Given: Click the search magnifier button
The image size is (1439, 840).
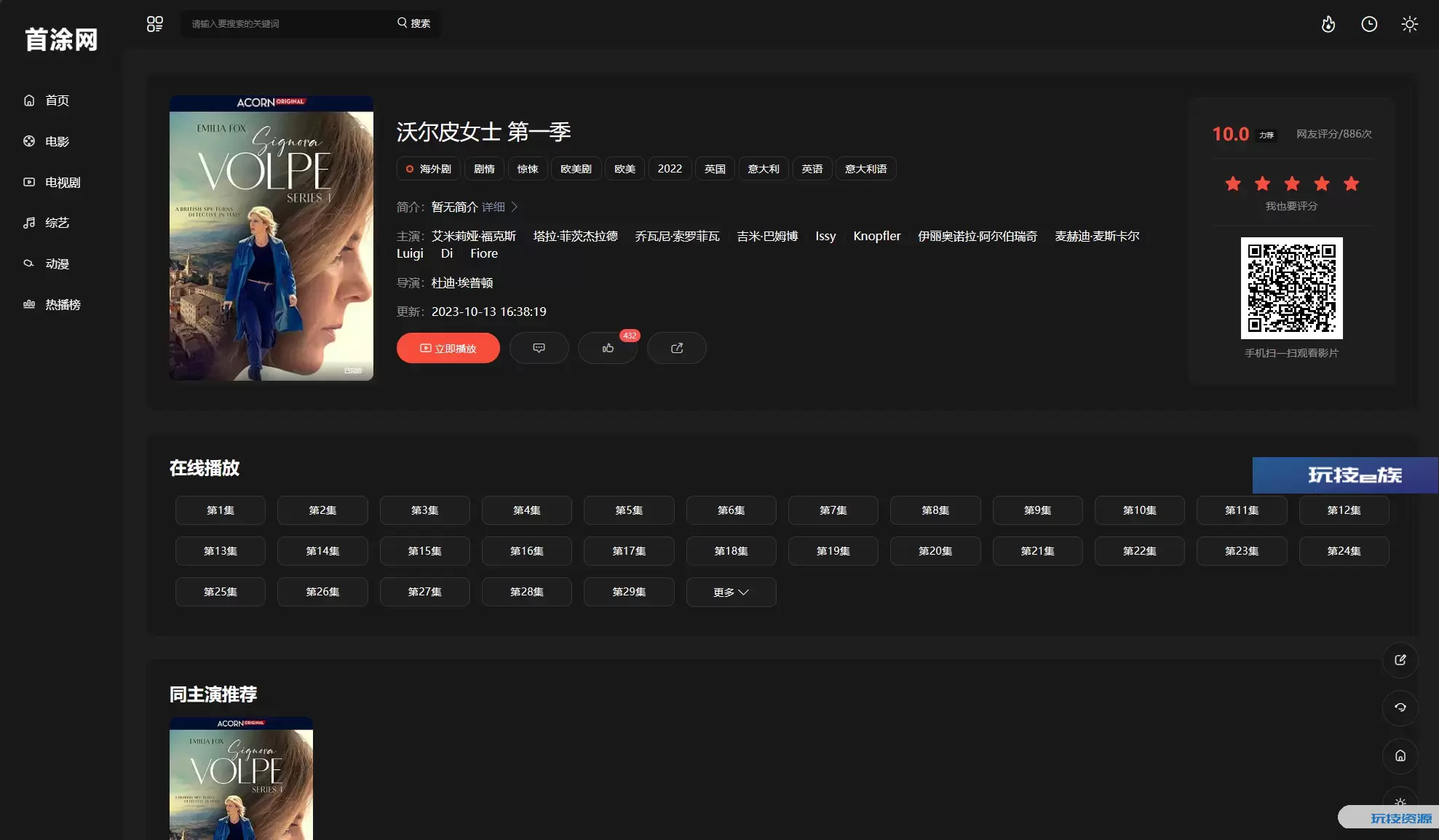Looking at the screenshot, I should pos(413,23).
